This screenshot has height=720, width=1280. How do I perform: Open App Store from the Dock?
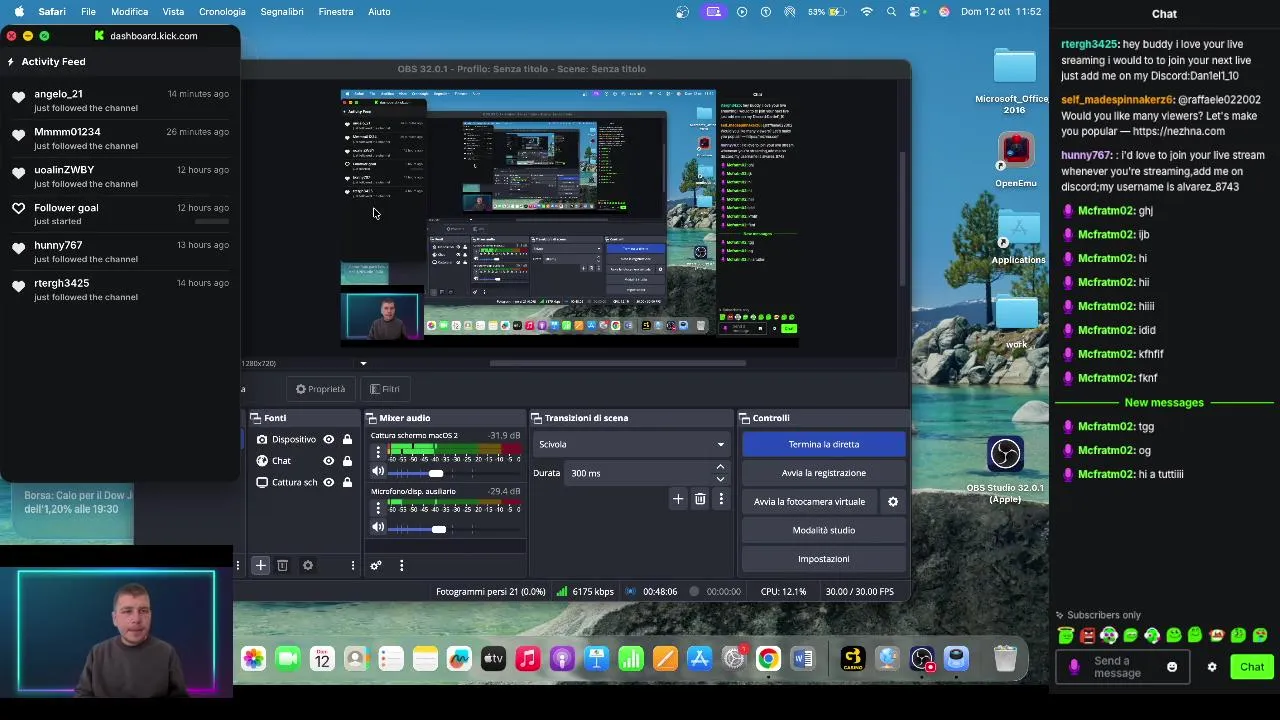coord(699,659)
